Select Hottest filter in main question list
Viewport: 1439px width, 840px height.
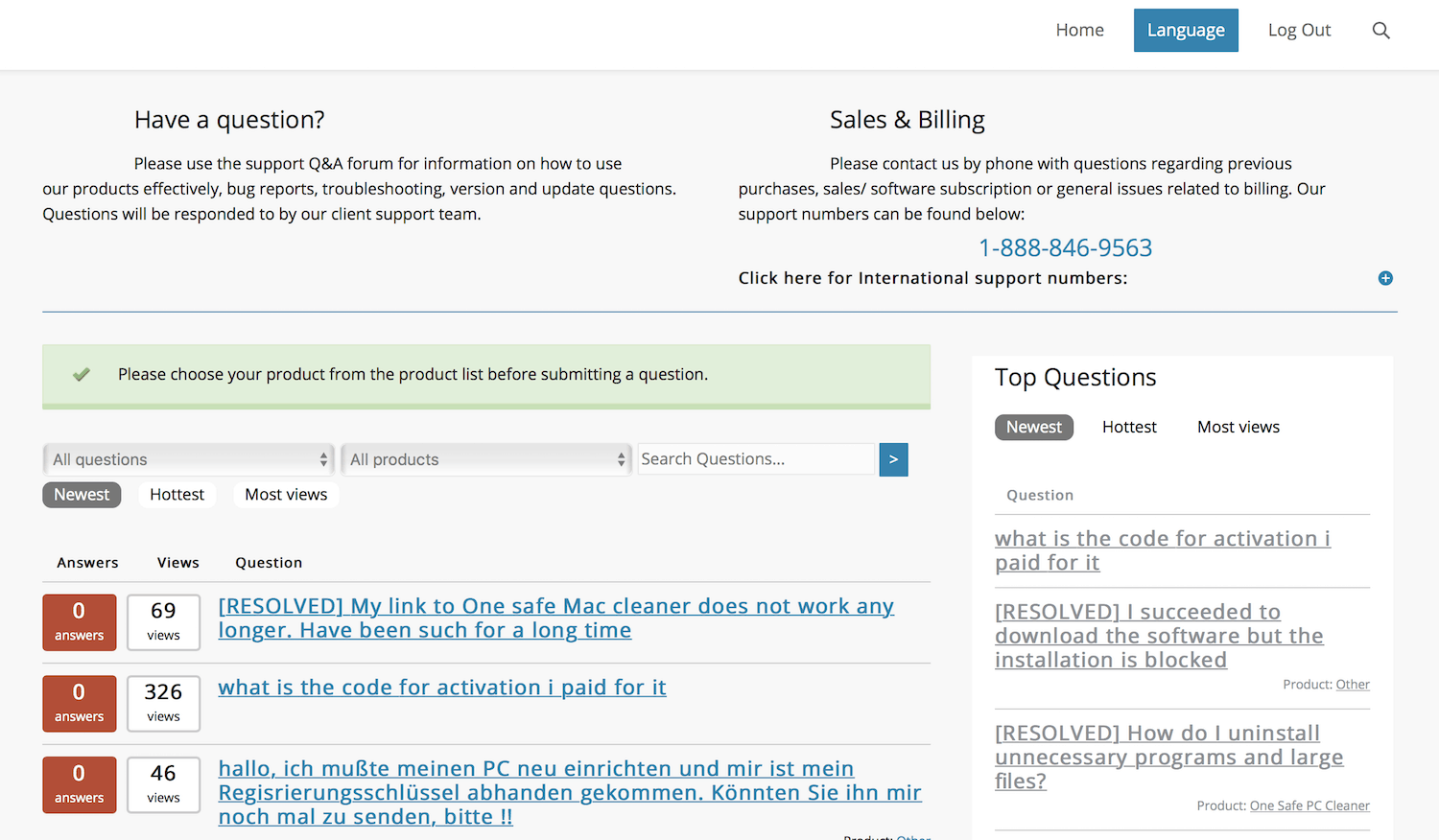coord(177,495)
